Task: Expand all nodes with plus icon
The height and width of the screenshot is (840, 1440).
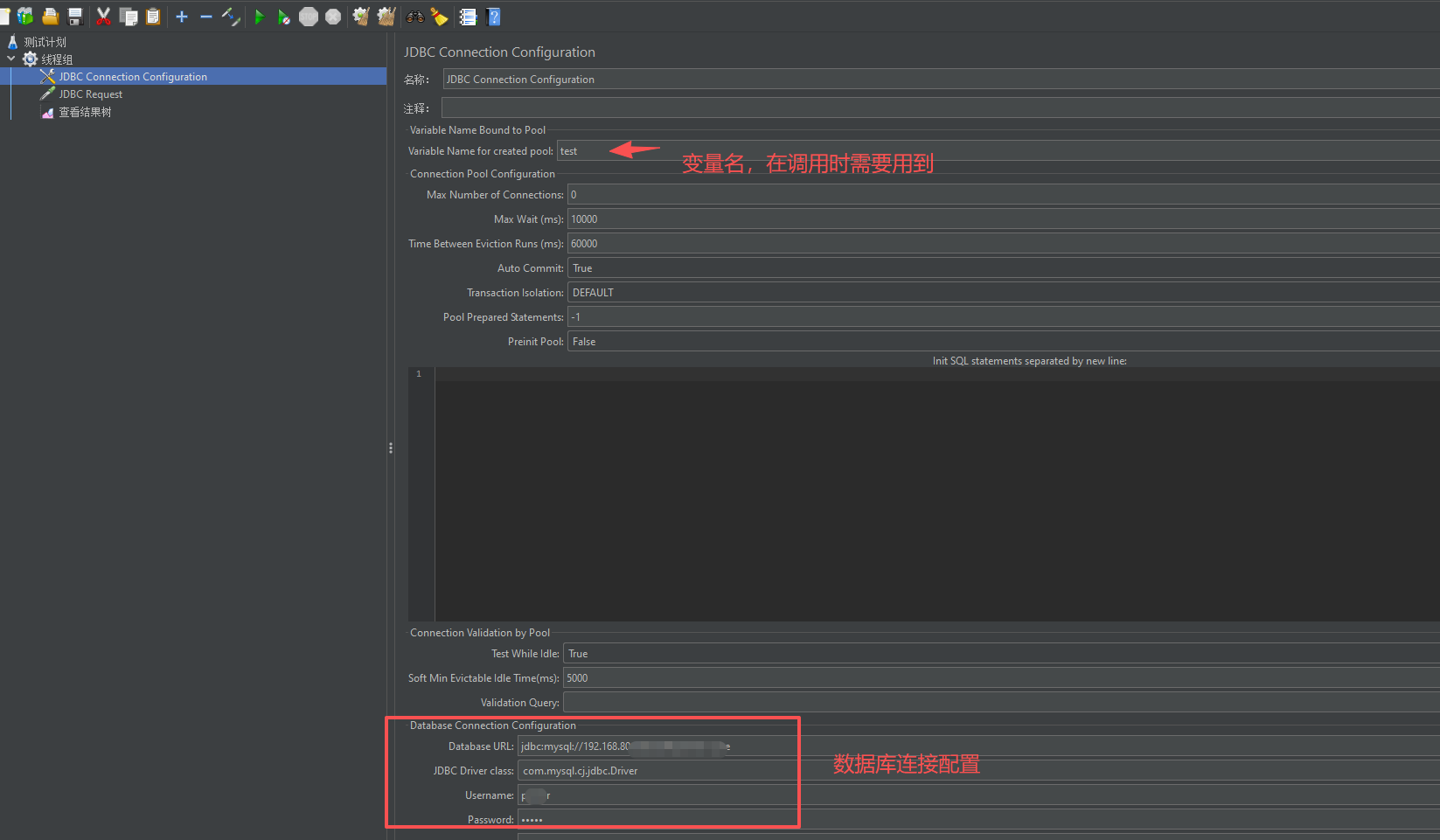Action: click(x=182, y=17)
